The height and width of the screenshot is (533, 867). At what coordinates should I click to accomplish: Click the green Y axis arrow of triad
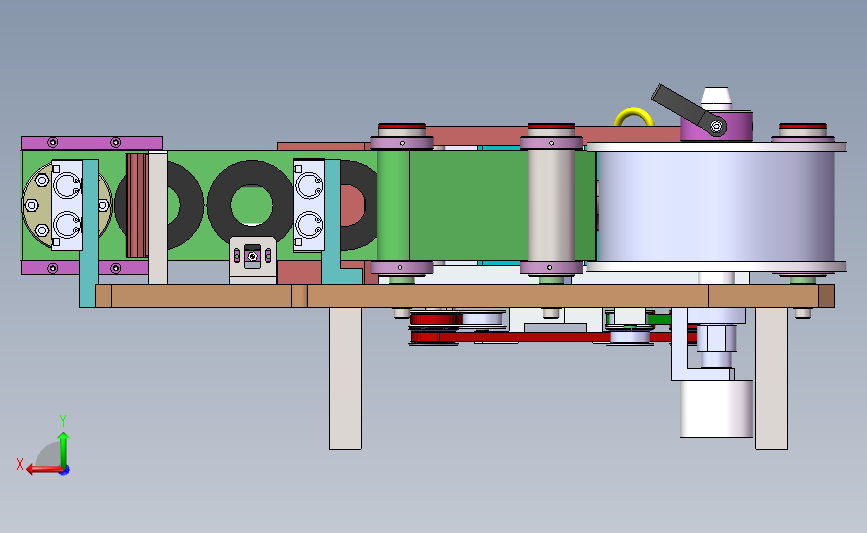pyautogui.click(x=63, y=449)
